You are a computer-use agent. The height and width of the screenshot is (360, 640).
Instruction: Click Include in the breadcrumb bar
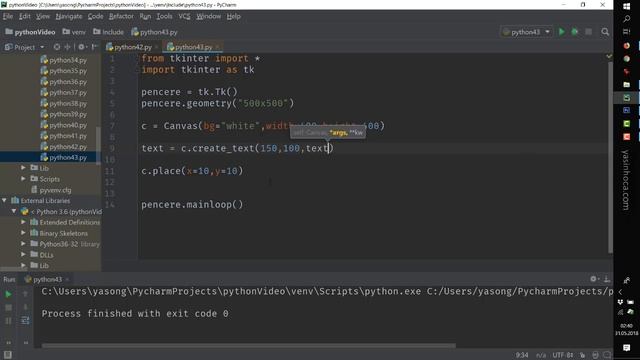(108, 32)
